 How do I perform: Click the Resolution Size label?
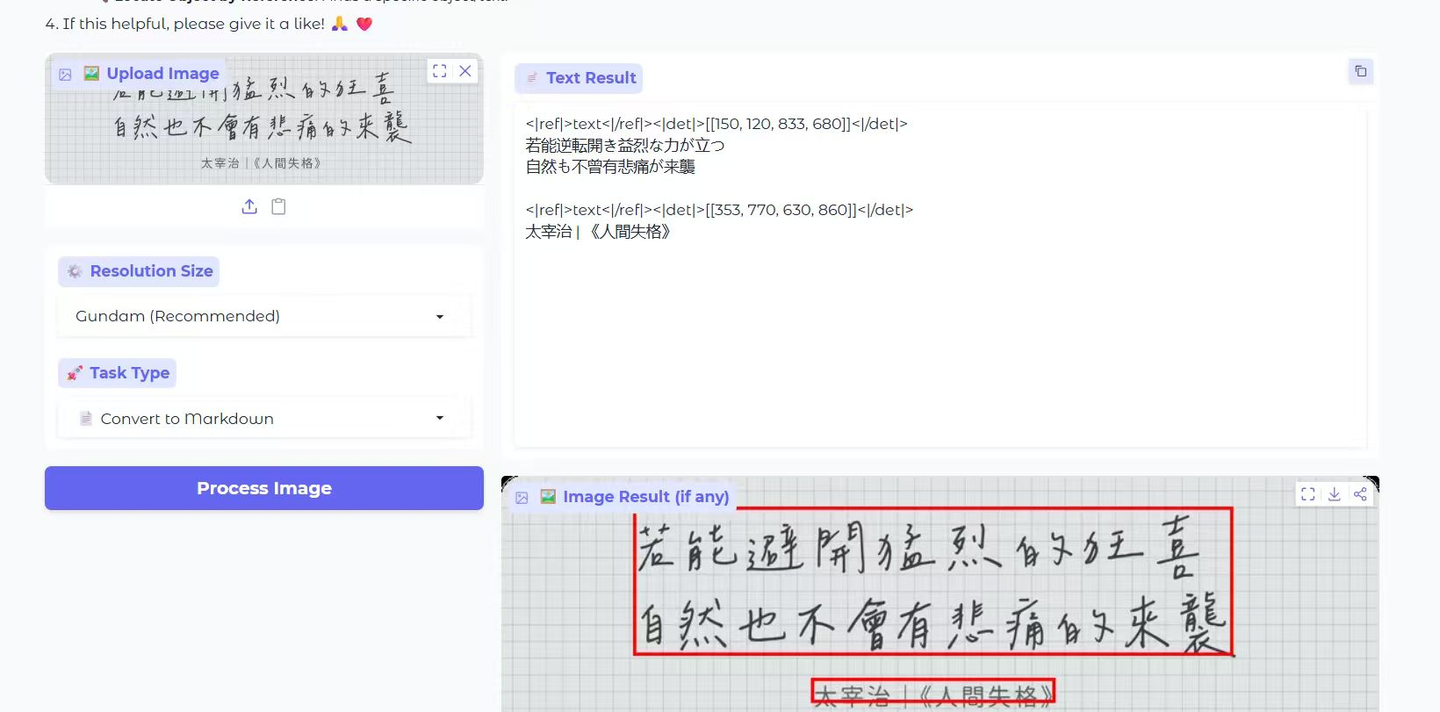139,271
